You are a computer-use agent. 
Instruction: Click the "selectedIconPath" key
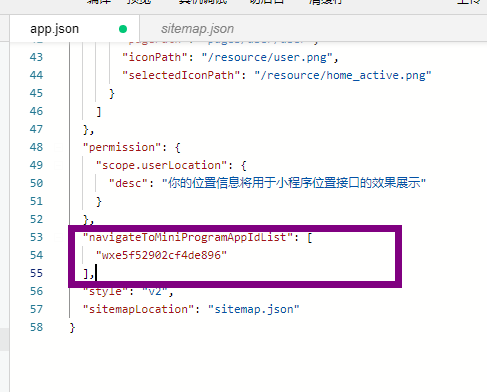(181, 75)
